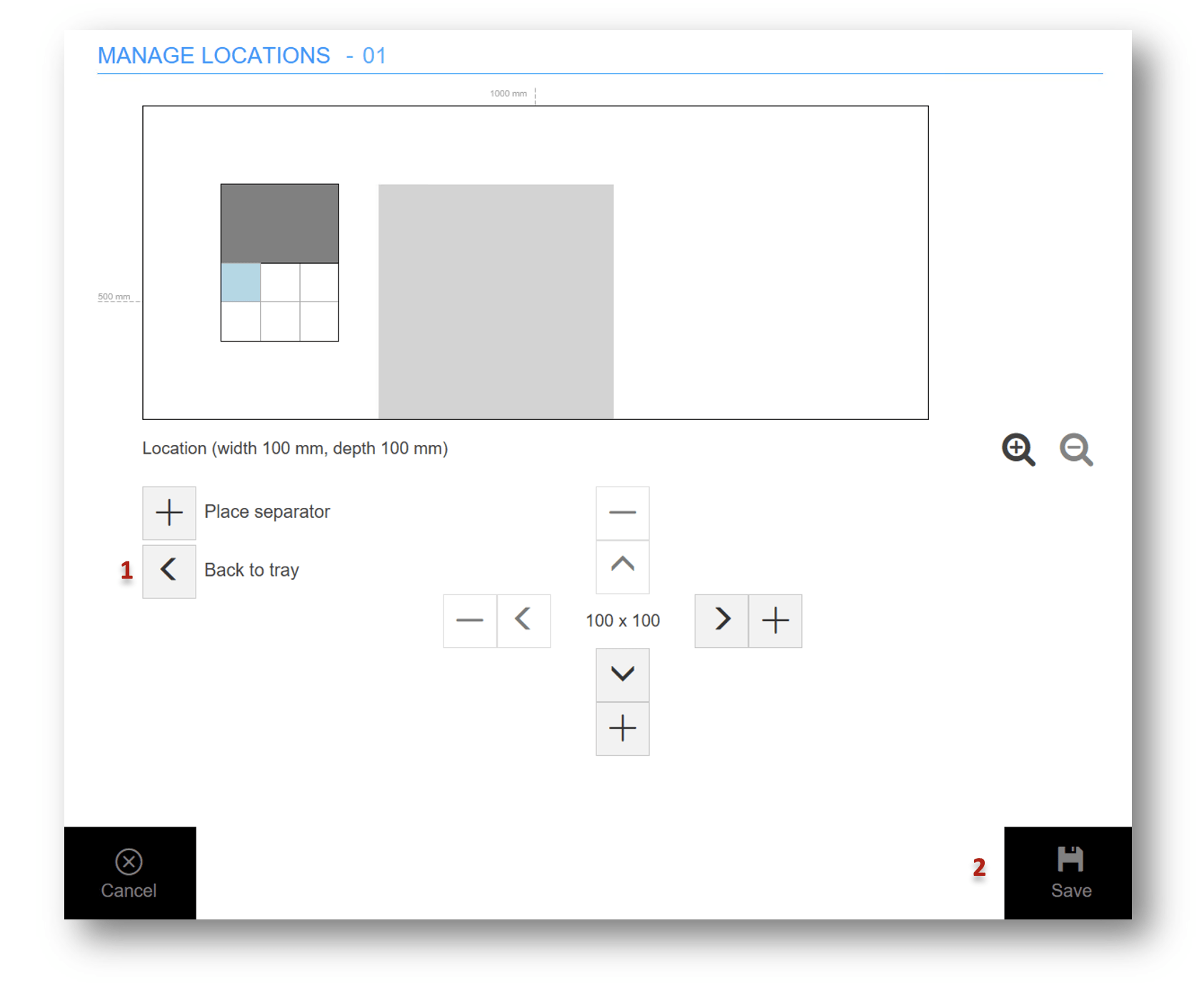
Task: Click the topmost minus button above the up arrow
Action: pyautogui.click(x=622, y=513)
